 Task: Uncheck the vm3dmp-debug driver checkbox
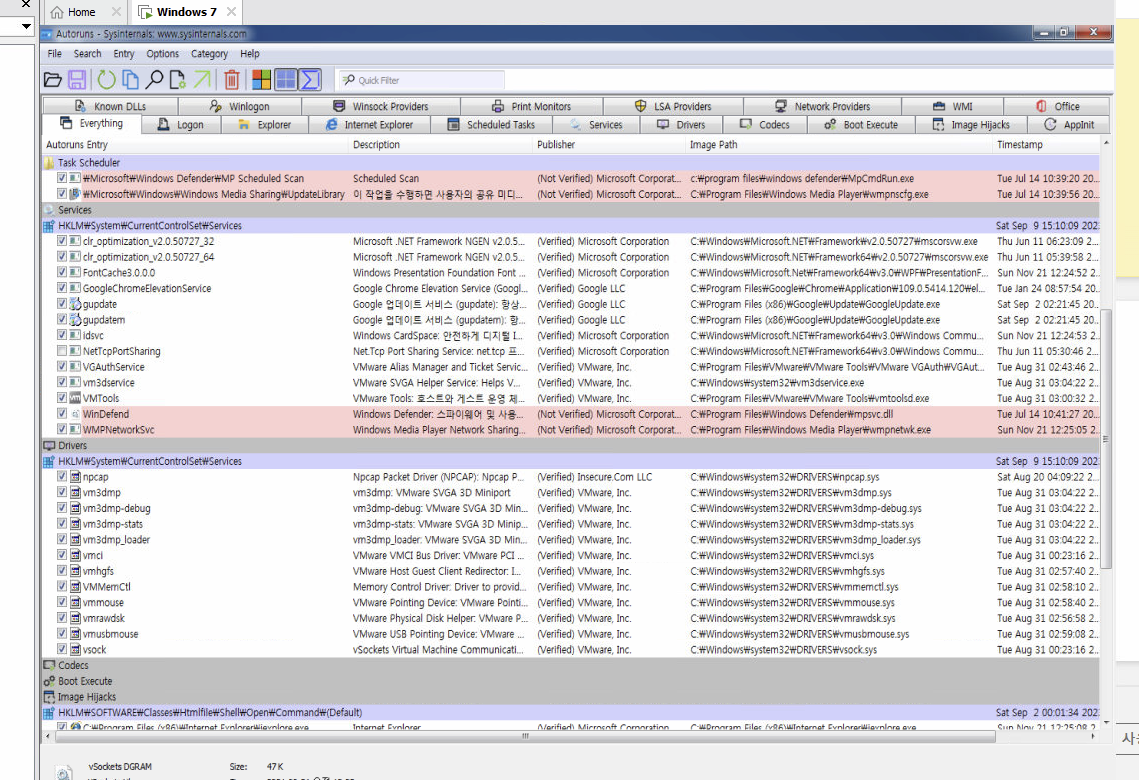click(x=62, y=508)
